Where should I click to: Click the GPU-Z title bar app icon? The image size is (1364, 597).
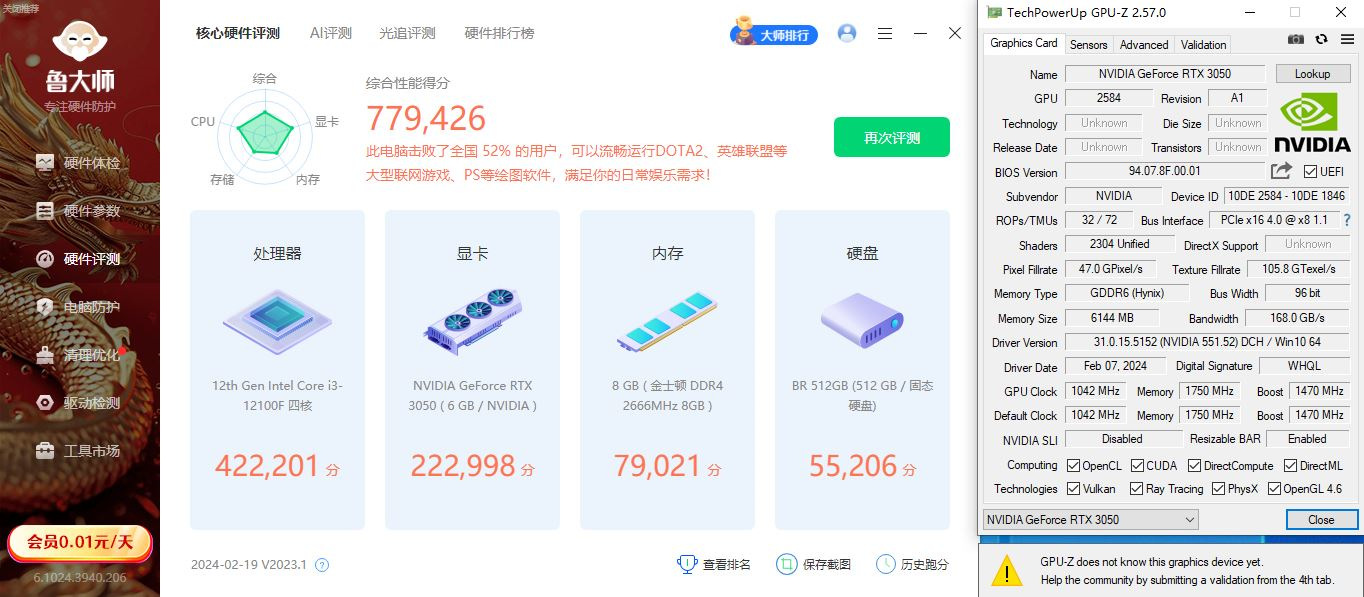pyautogui.click(x=994, y=12)
